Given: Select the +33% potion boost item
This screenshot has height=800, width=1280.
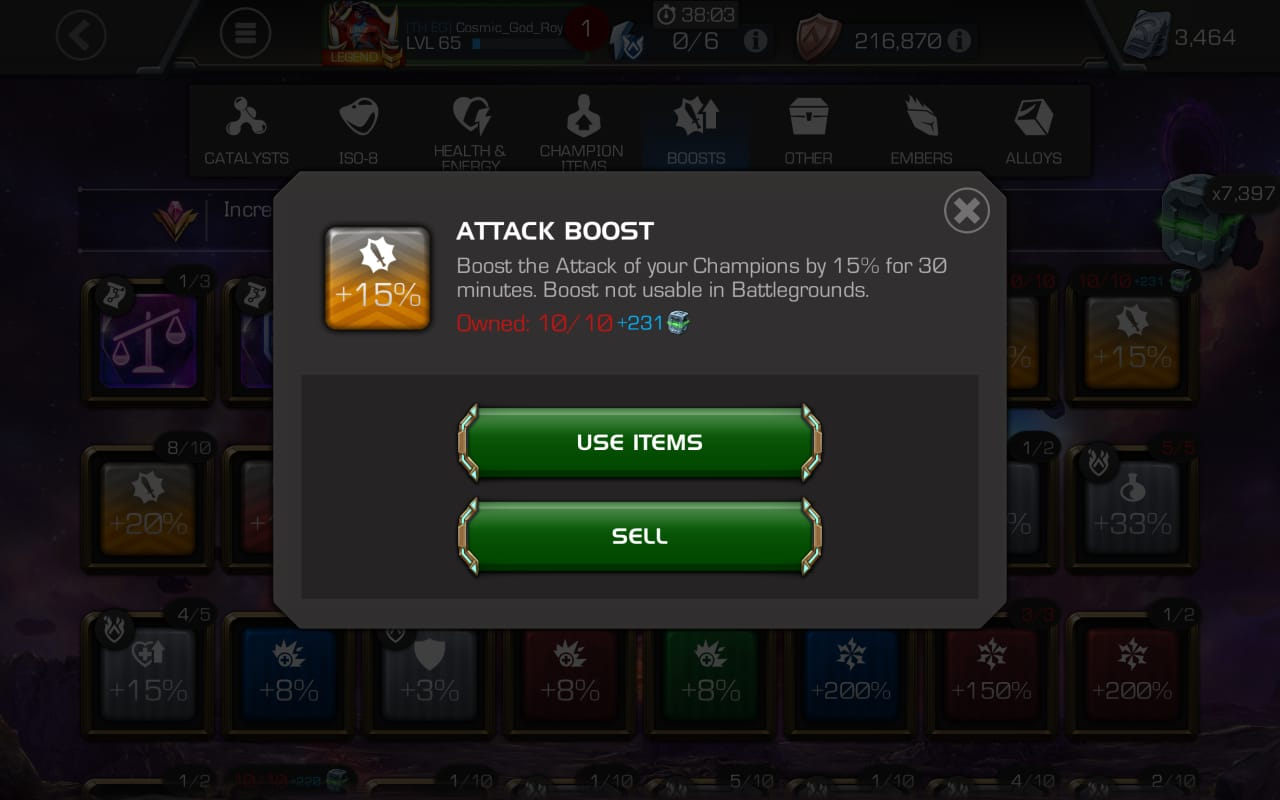Looking at the screenshot, I should [x=1132, y=508].
